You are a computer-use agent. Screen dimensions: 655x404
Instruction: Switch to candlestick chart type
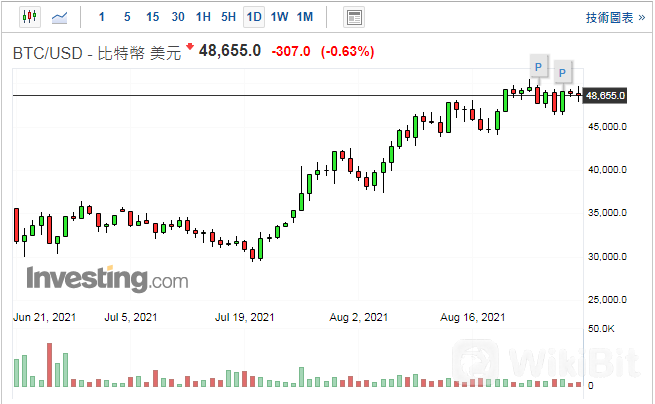click(30, 17)
